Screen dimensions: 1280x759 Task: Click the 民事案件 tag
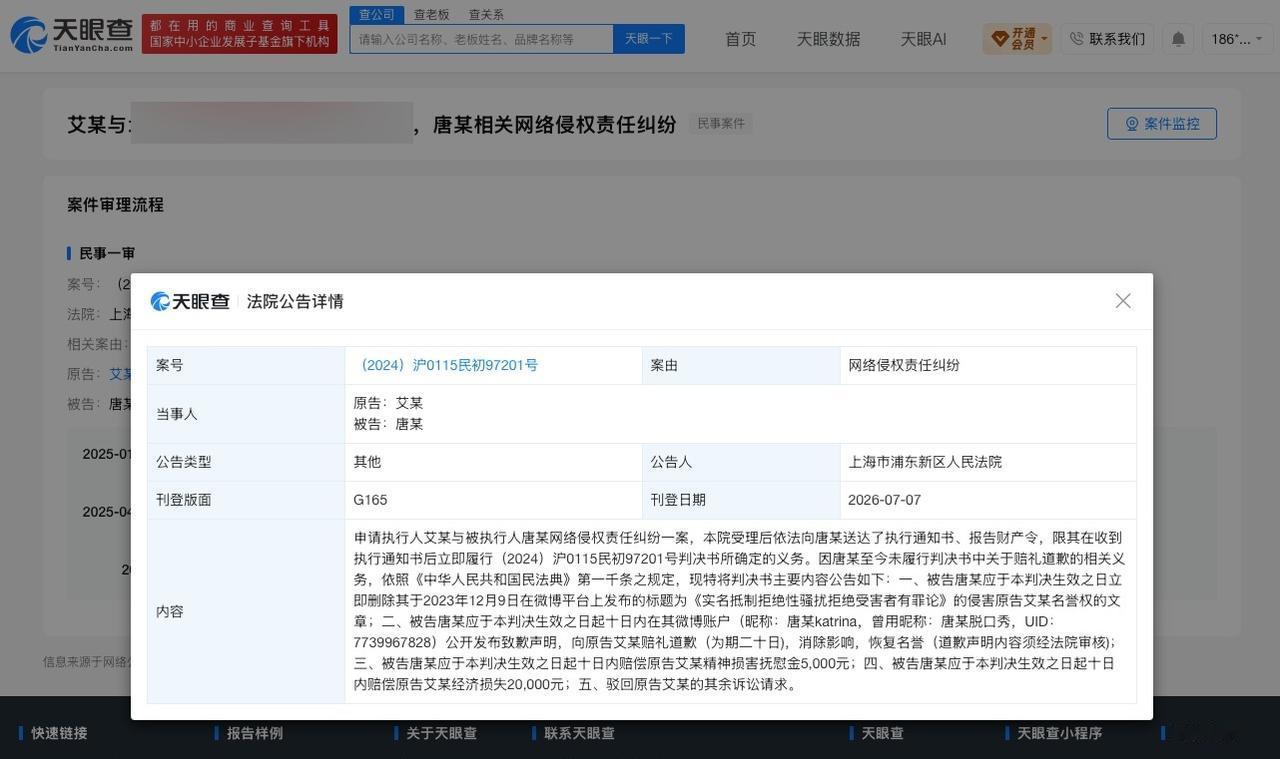(721, 124)
